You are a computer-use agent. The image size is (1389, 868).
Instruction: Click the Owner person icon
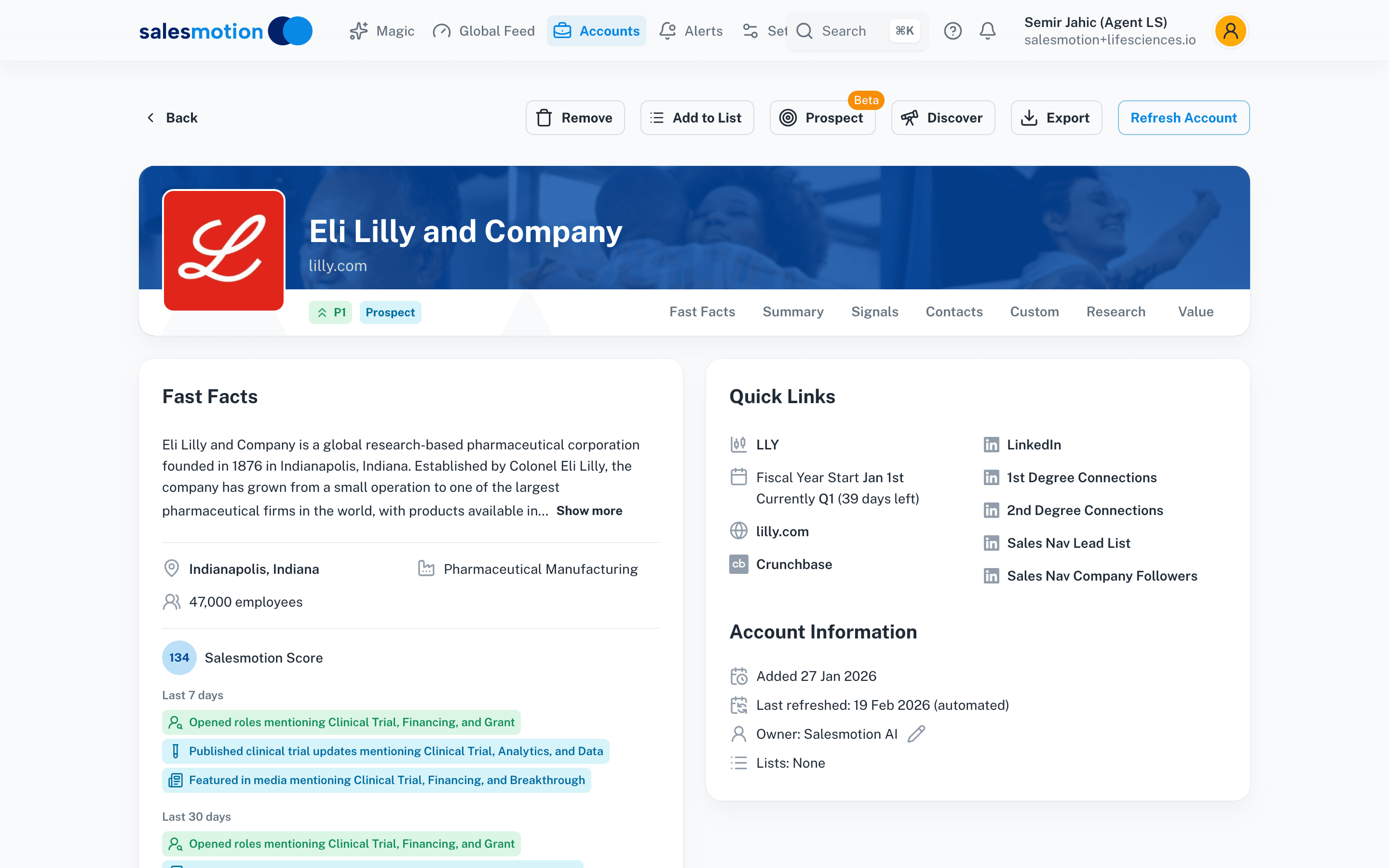(x=739, y=733)
